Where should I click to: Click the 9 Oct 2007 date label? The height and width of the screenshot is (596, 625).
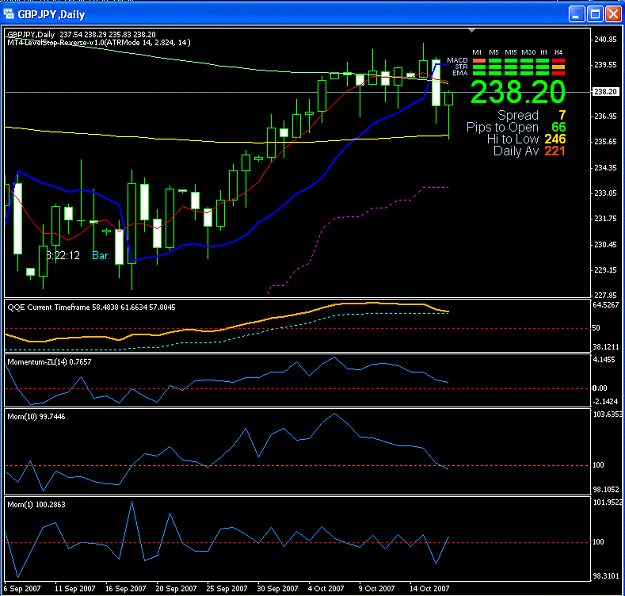(x=376, y=588)
